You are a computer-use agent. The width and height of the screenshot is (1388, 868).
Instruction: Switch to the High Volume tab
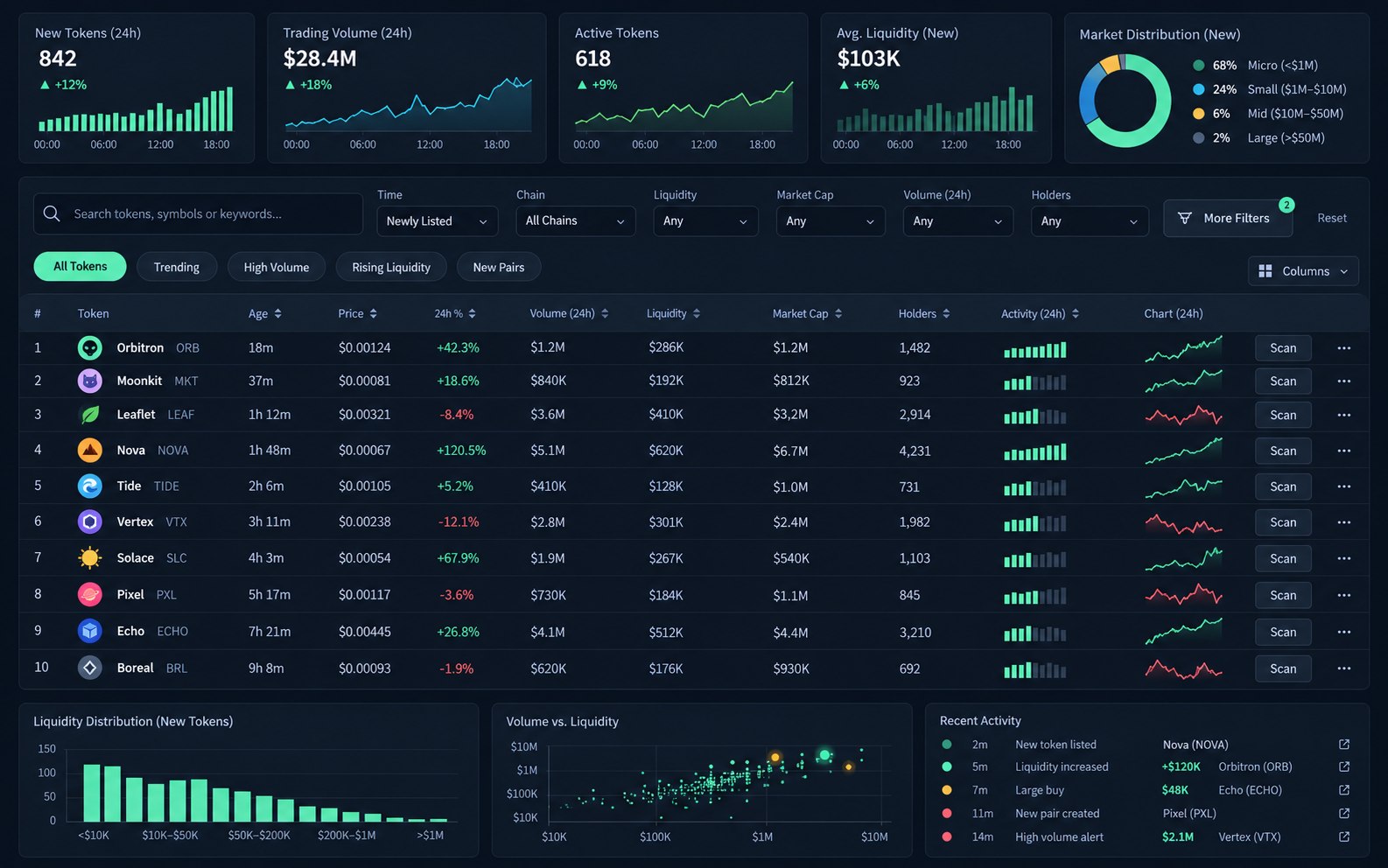coord(277,267)
